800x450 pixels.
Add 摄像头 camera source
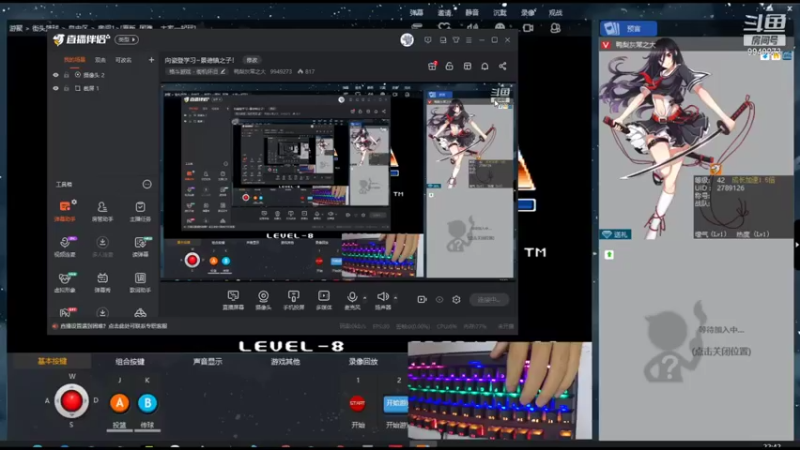click(263, 300)
